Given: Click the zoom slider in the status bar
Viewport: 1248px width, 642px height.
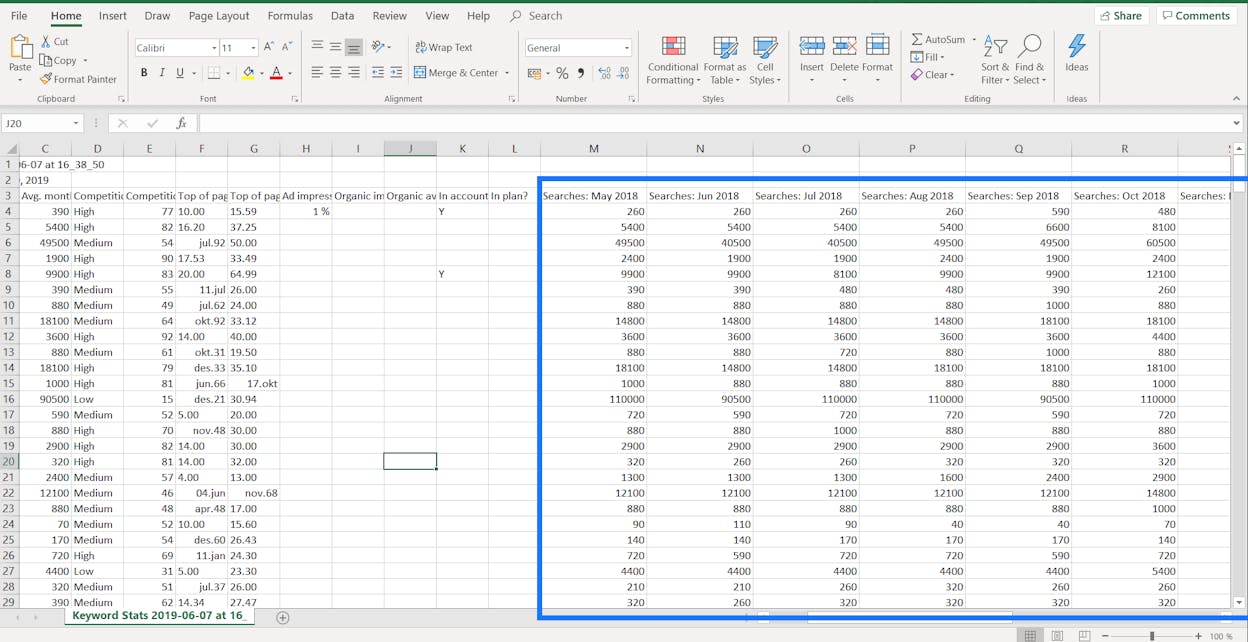Looking at the screenshot, I should [x=1152, y=636].
